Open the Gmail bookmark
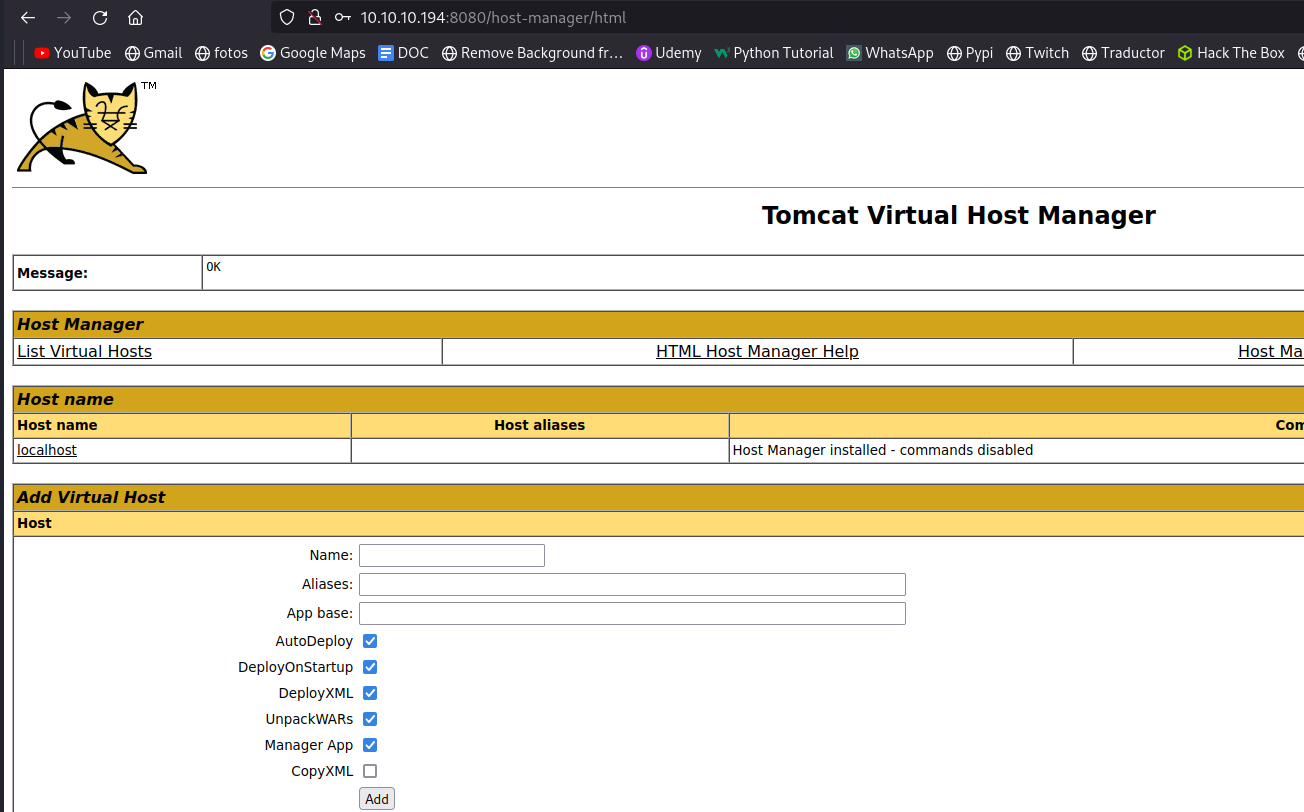 [153, 53]
